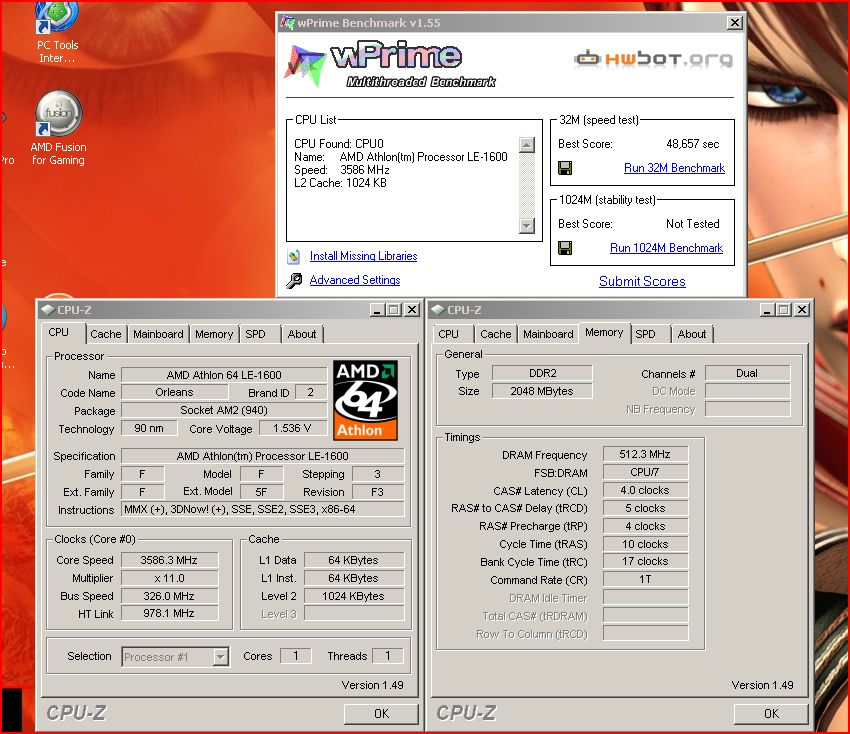This screenshot has width=850, height=734.
Task: Switch to Mainboard tab in left CPU-Z
Action: click(158, 334)
